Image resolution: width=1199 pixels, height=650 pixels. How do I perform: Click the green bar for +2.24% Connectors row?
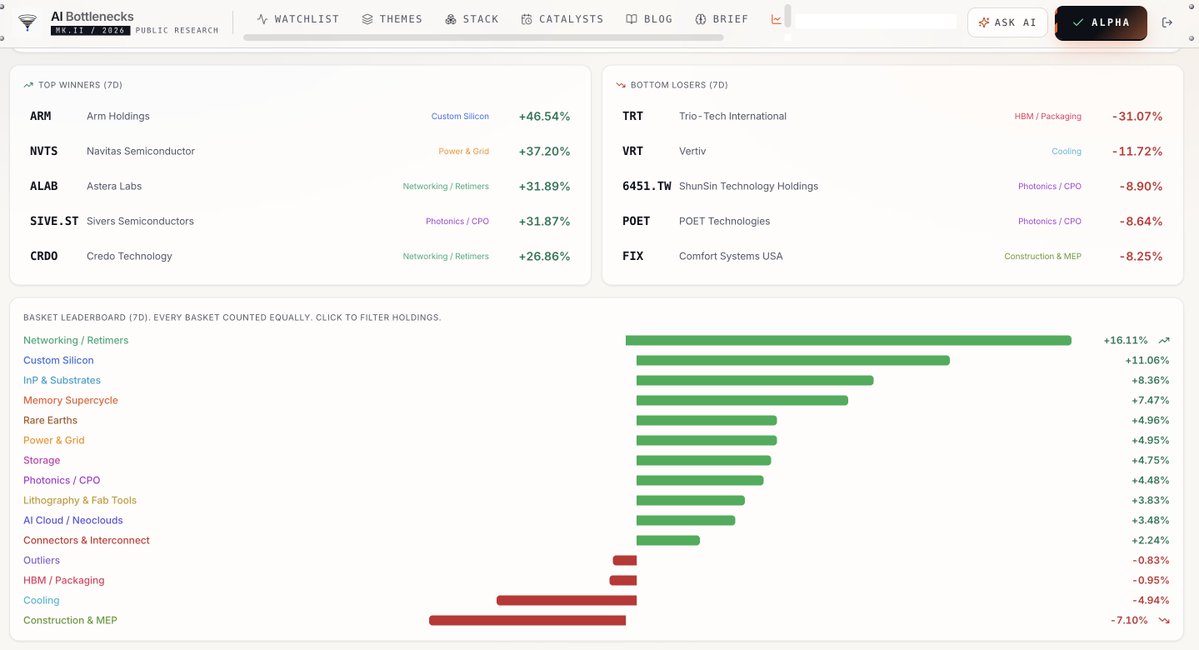668,540
